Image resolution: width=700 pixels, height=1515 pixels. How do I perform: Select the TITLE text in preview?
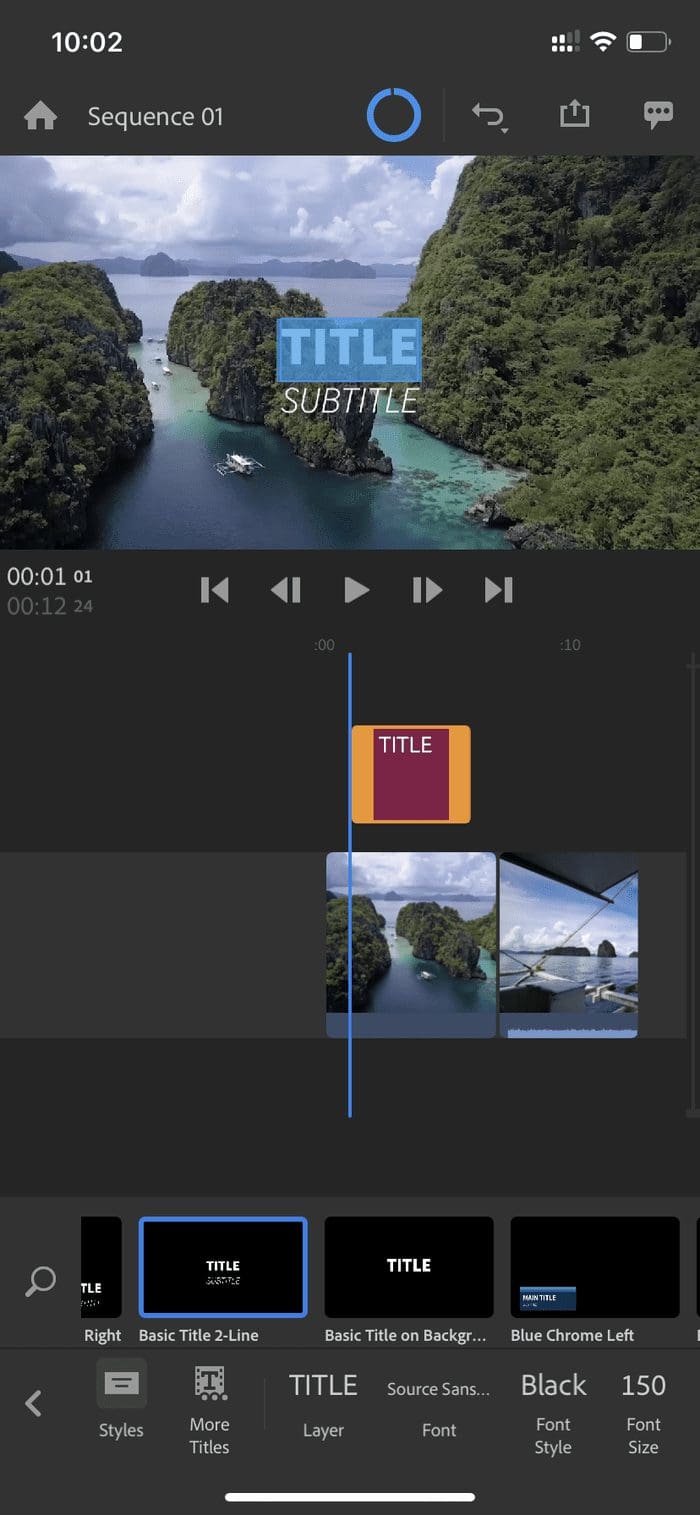pyautogui.click(x=349, y=349)
